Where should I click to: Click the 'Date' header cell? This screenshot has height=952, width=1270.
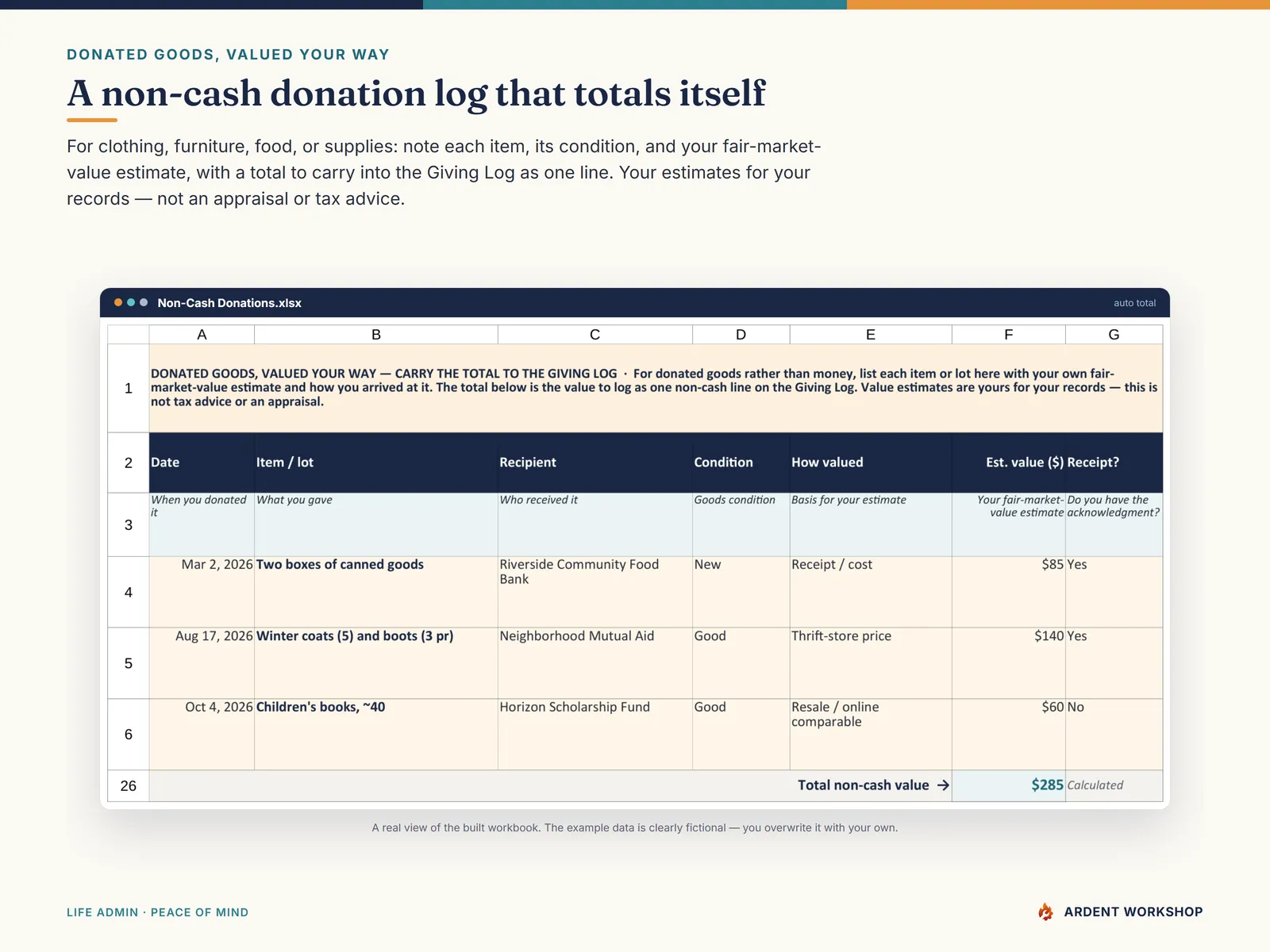(202, 463)
